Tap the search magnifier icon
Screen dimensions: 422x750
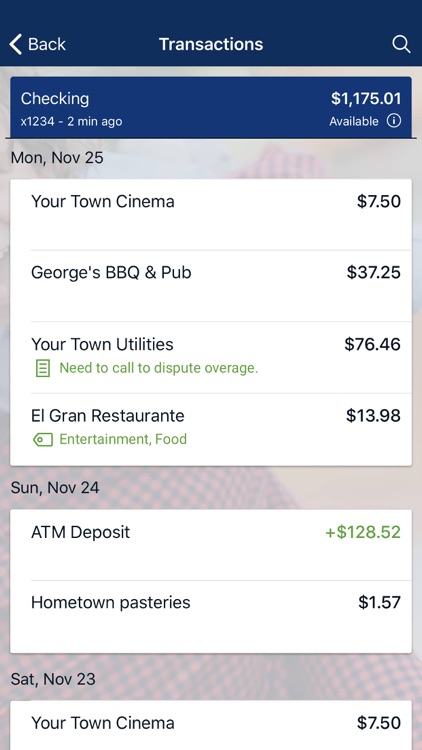point(401,44)
